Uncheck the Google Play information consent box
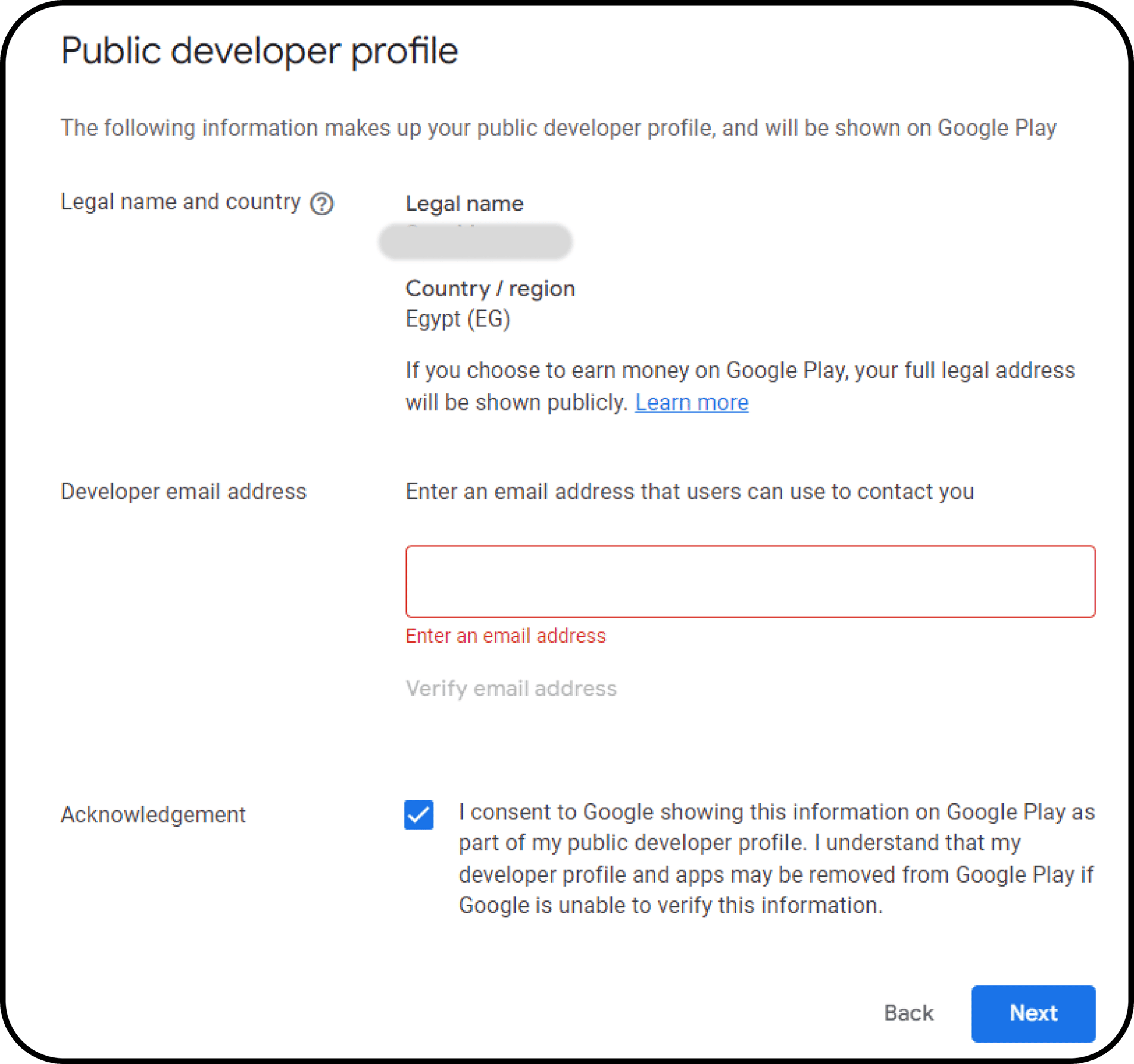The image size is (1134, 1064). pyautogui.click(x=418, y=815)
